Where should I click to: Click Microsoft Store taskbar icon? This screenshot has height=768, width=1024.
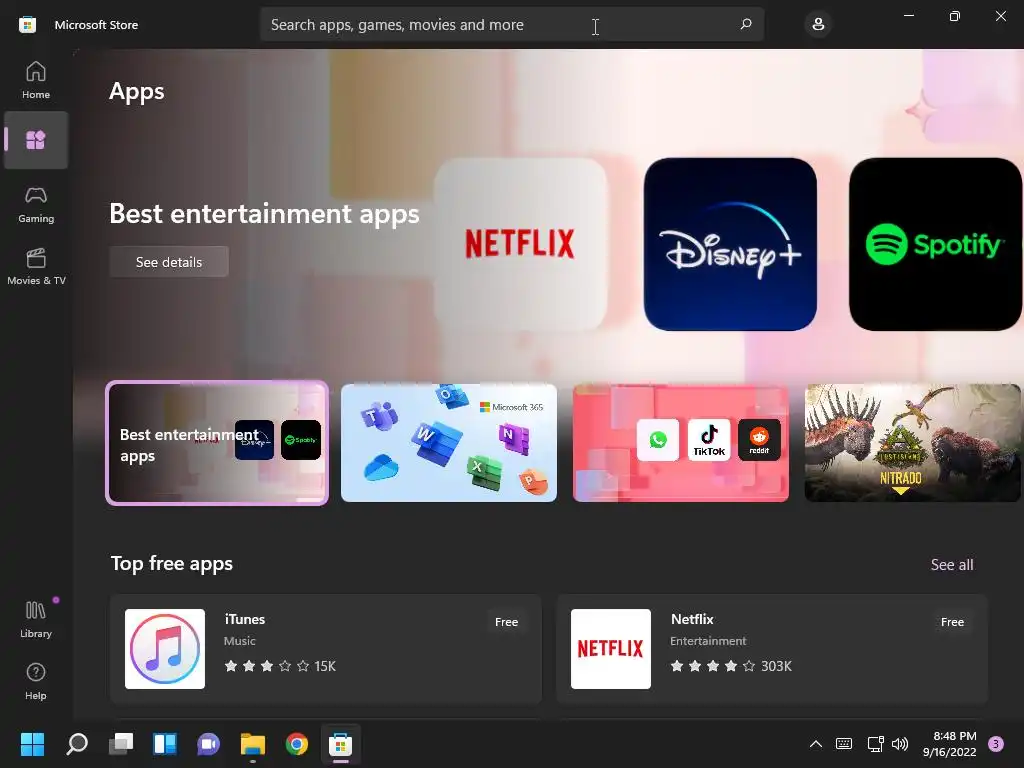[340, 743]
